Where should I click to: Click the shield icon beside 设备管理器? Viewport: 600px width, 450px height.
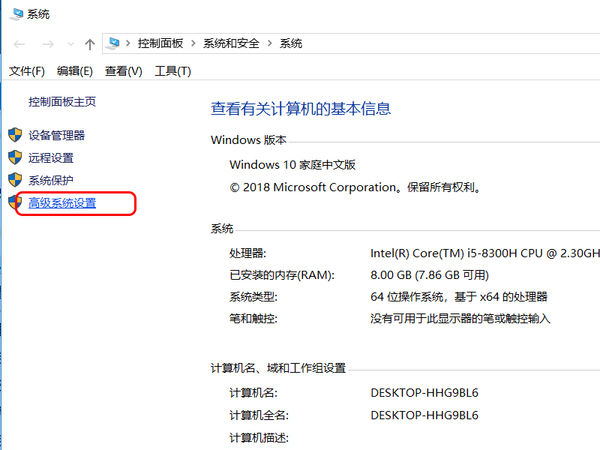tap(14, 135)
